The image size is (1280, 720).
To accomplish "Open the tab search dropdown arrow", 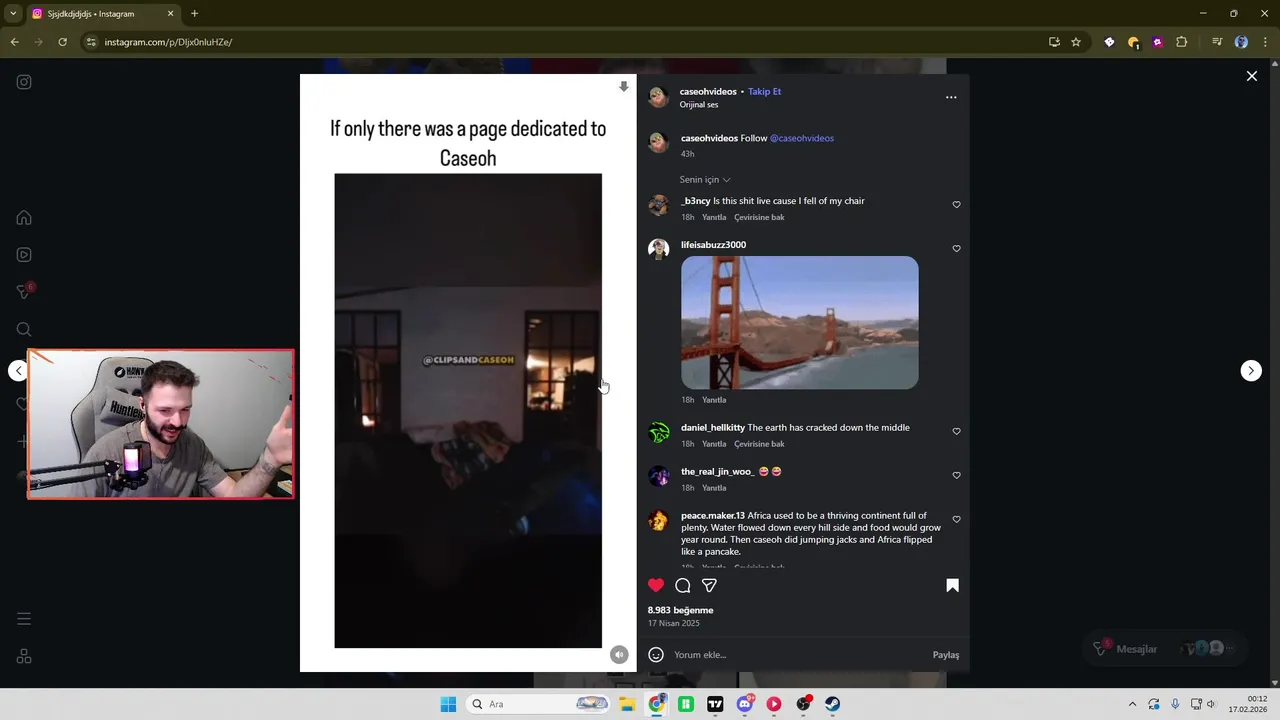I will (x=14, y=13).
